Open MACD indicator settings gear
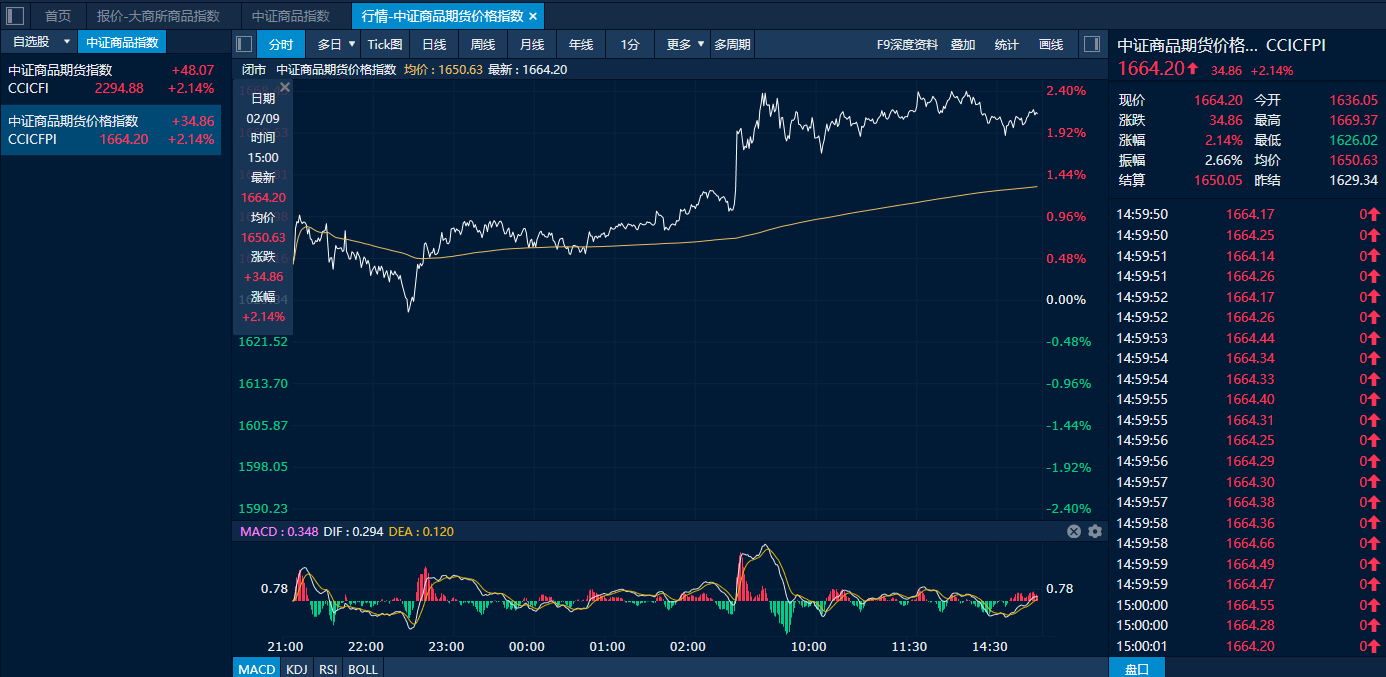Screen dimensions: 1386x677 (x=1095, y=531)
